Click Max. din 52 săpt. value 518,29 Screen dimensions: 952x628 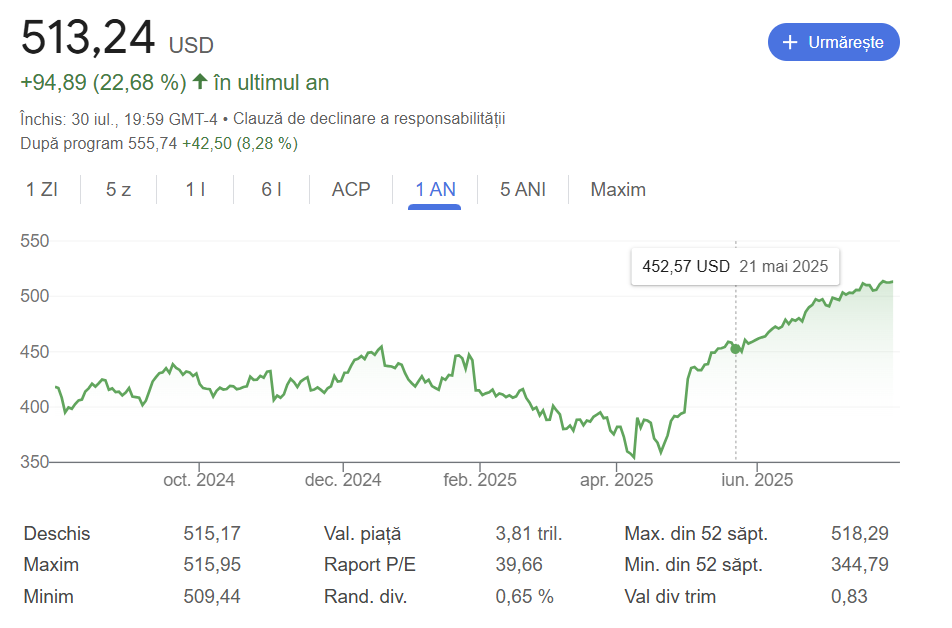click(x=860, y=533)
